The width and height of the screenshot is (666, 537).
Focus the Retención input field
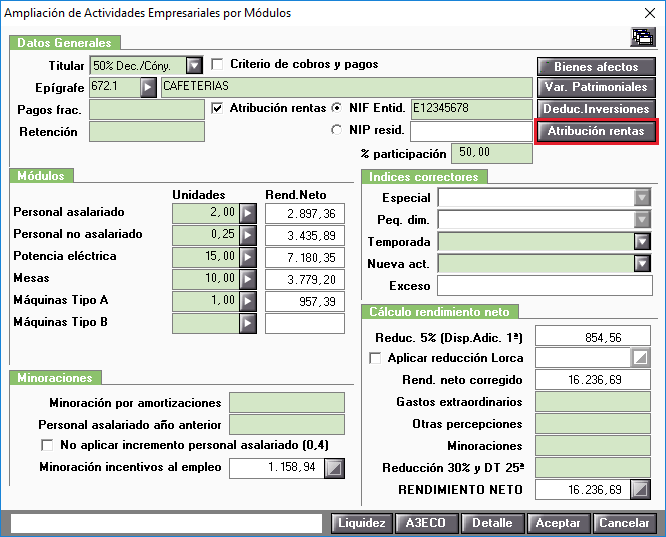coord(147,132)
